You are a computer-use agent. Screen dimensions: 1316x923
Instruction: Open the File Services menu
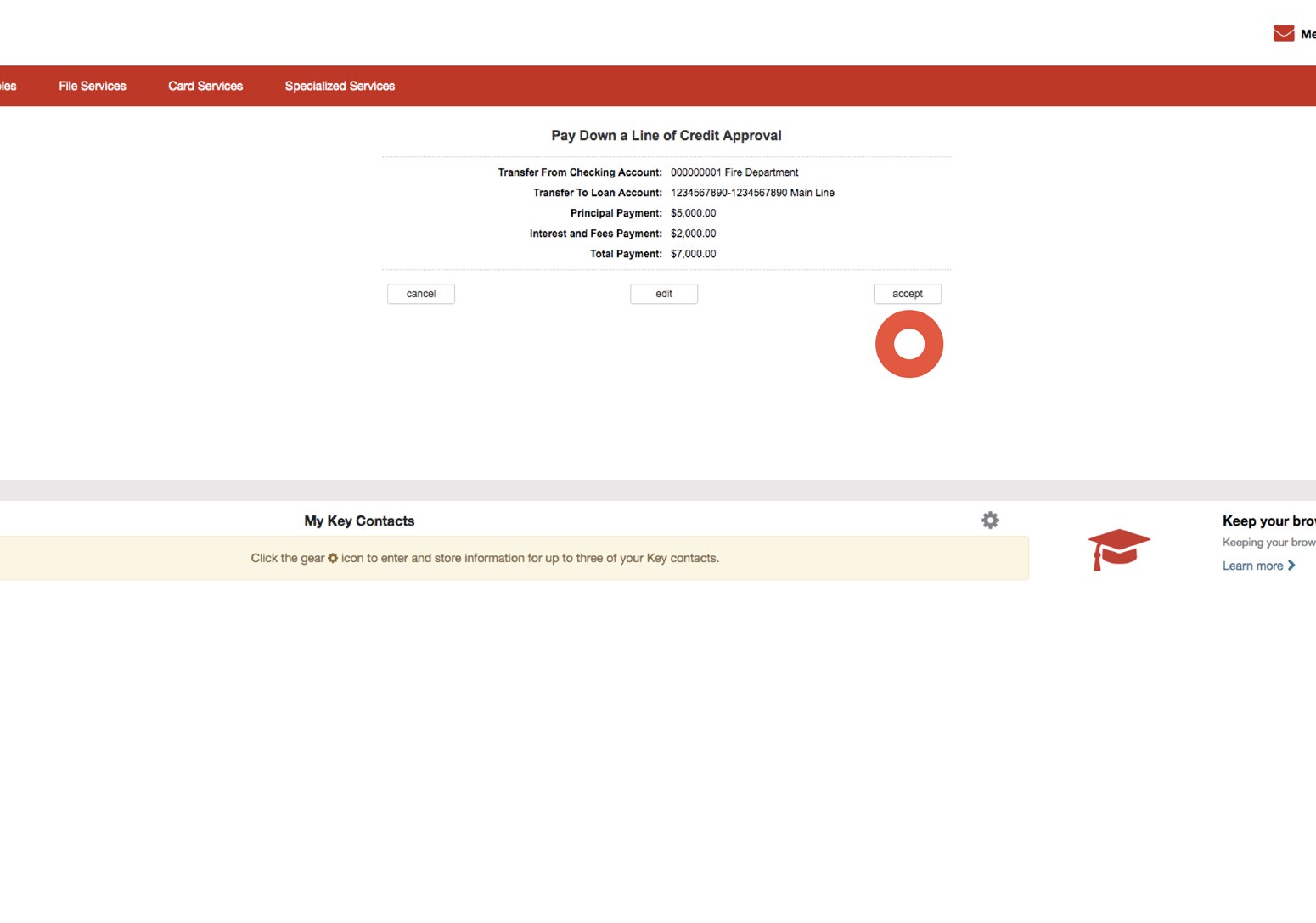tap(92, 85)
